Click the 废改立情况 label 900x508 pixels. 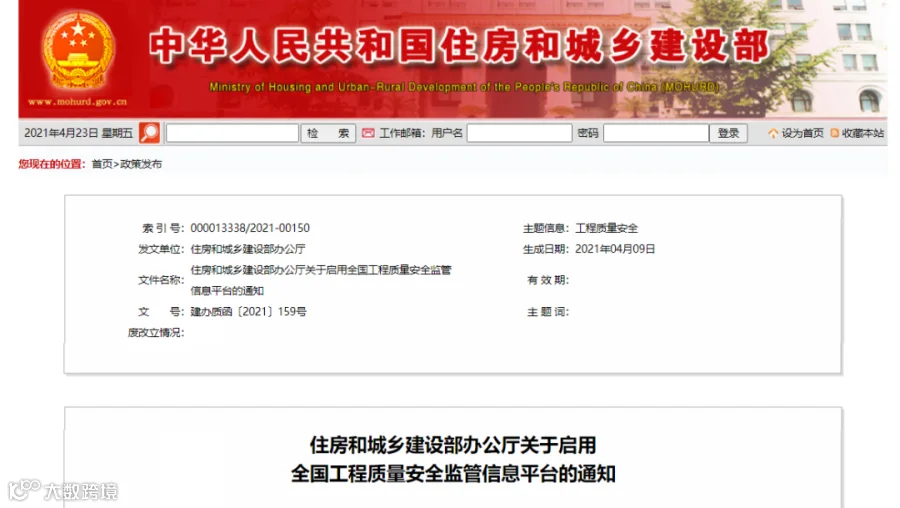tap(156, 333)
